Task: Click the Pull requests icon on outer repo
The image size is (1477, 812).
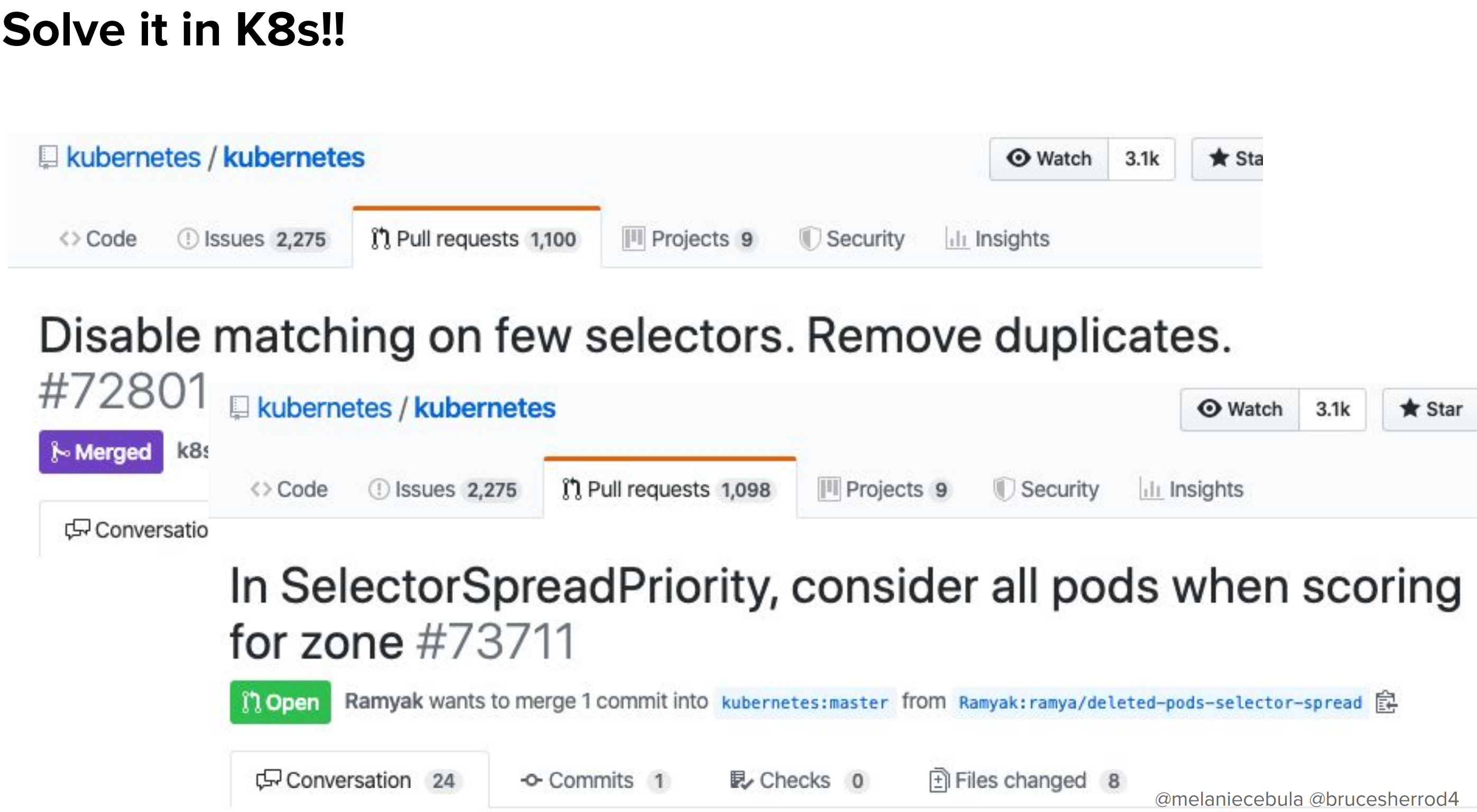Action: (370, 237)
